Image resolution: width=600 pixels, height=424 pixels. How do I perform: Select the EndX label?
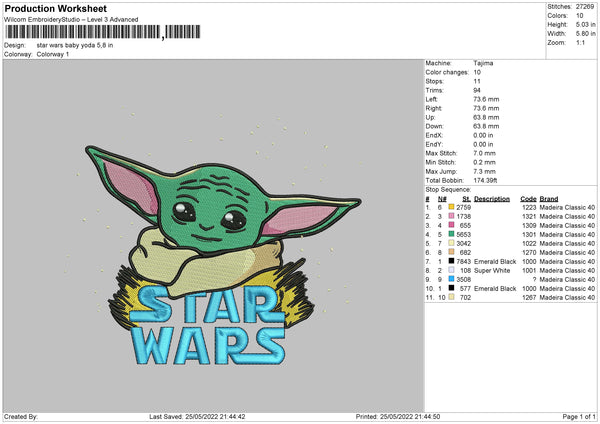(434, 135)
